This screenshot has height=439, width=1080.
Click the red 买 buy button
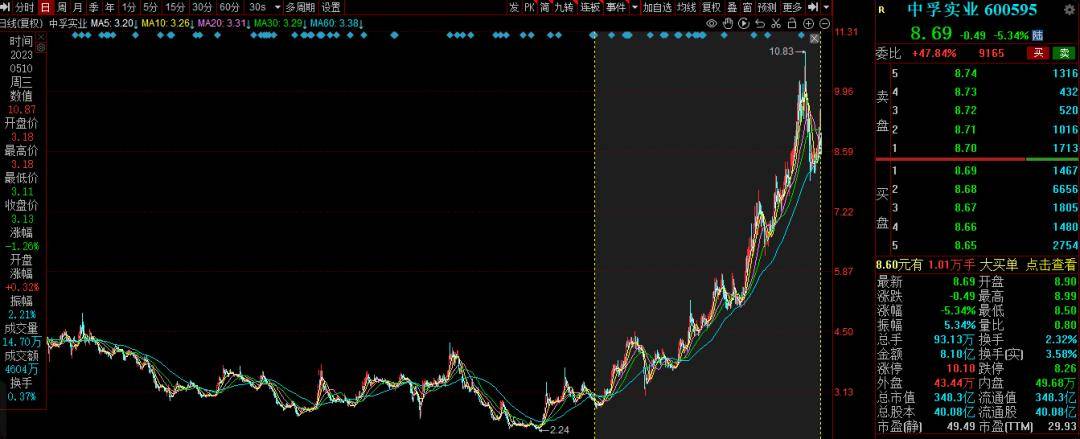[1040, 52]
